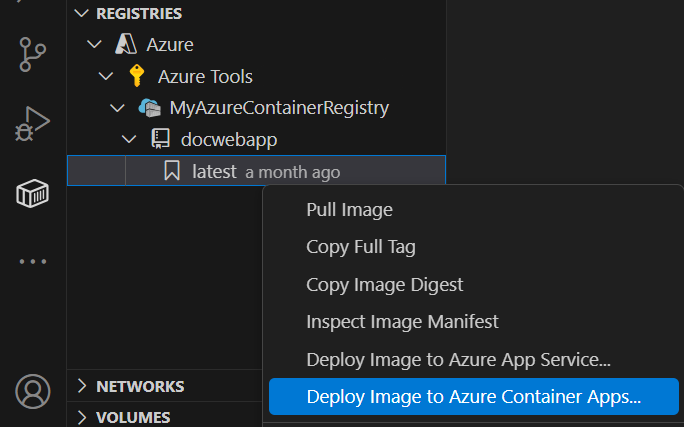
Task: Show additional views ellipsis in activity bar
Action: [33, 261]
